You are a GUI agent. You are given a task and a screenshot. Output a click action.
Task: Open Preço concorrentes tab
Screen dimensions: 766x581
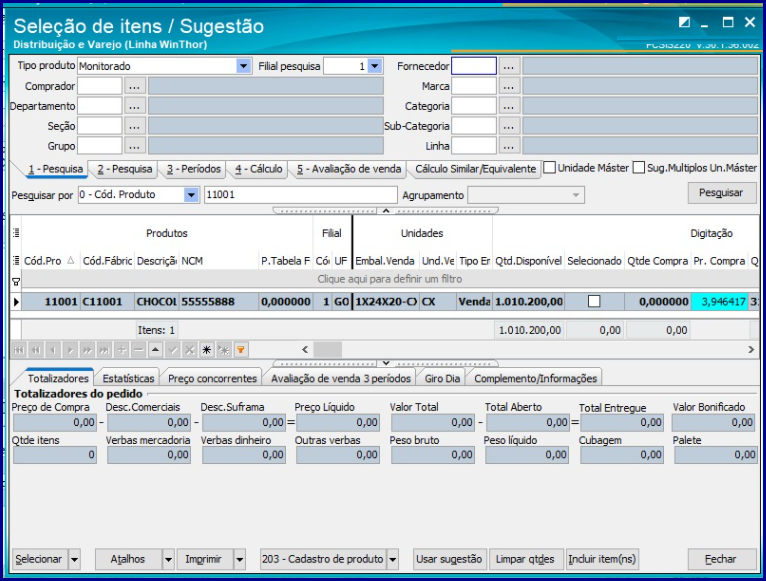(212, 379)
